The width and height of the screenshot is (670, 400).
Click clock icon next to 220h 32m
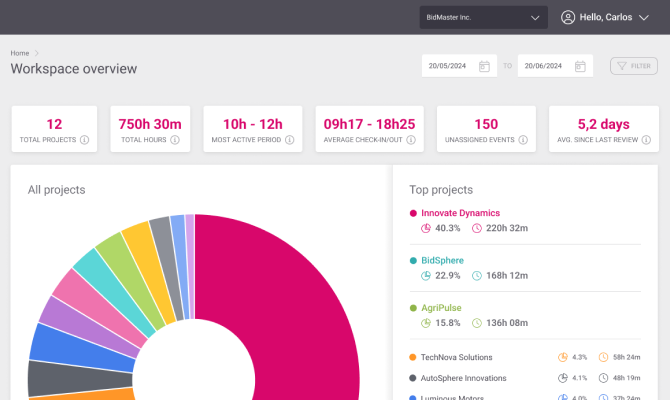tap(476, 228)
